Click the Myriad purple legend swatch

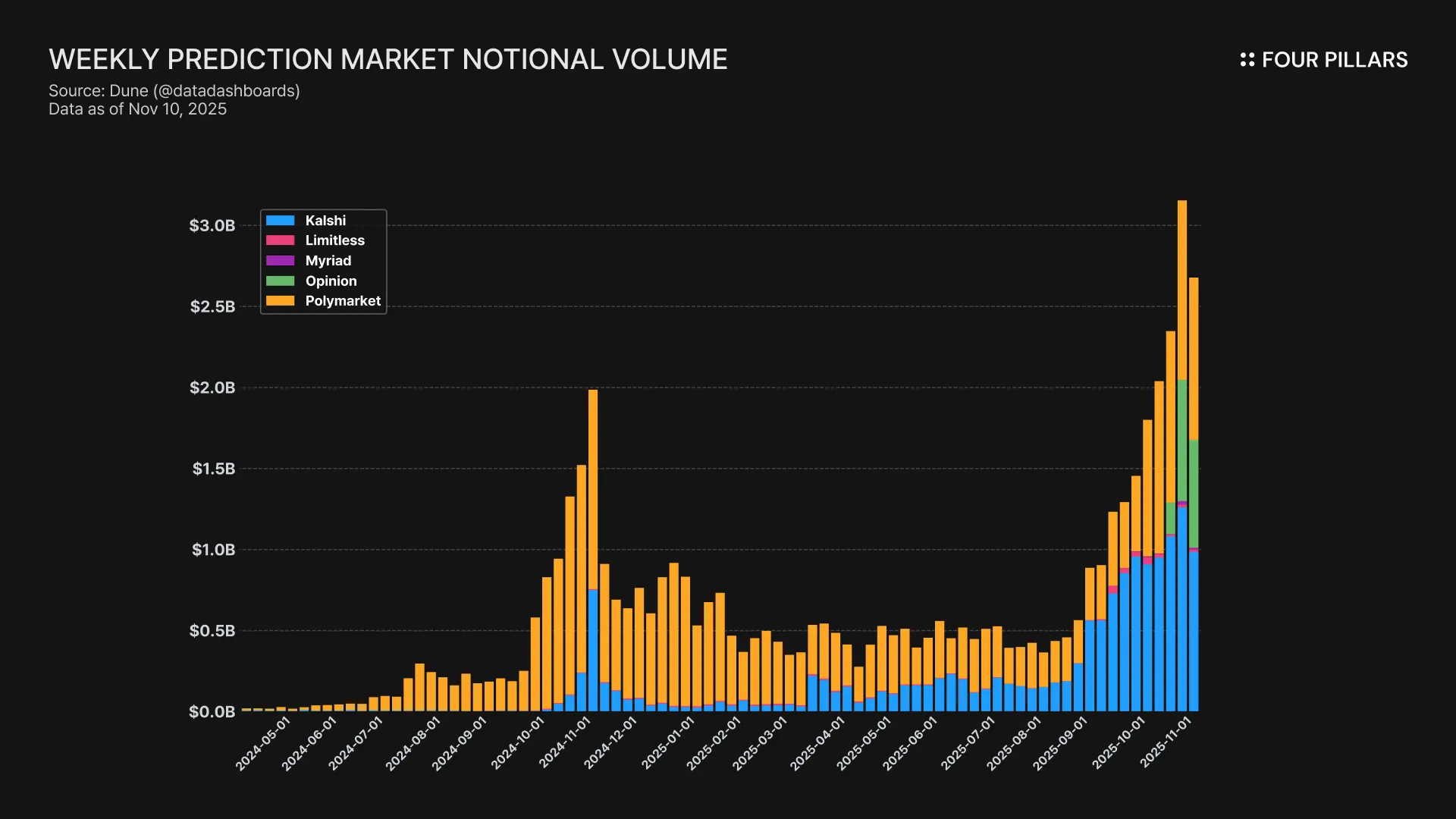280,261
